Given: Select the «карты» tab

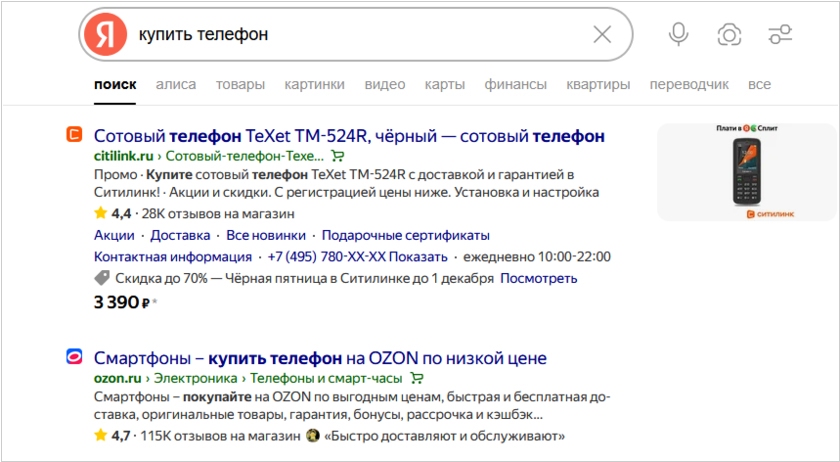Looking at the screenshot, I should (x=445, y=85).
